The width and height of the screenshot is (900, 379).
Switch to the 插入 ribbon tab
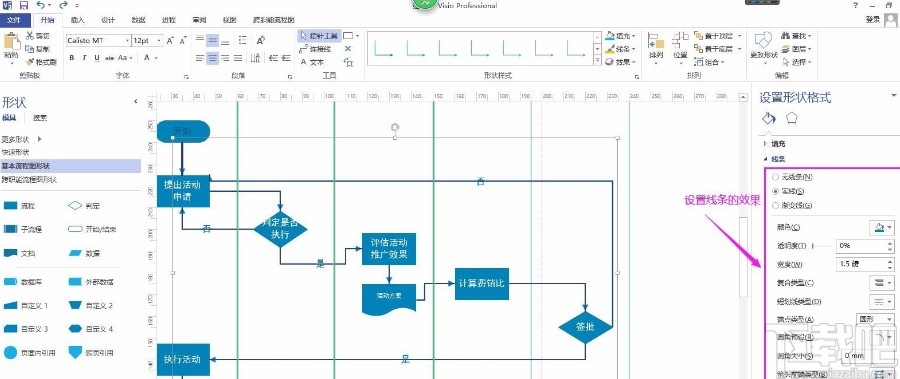[77, 20]
